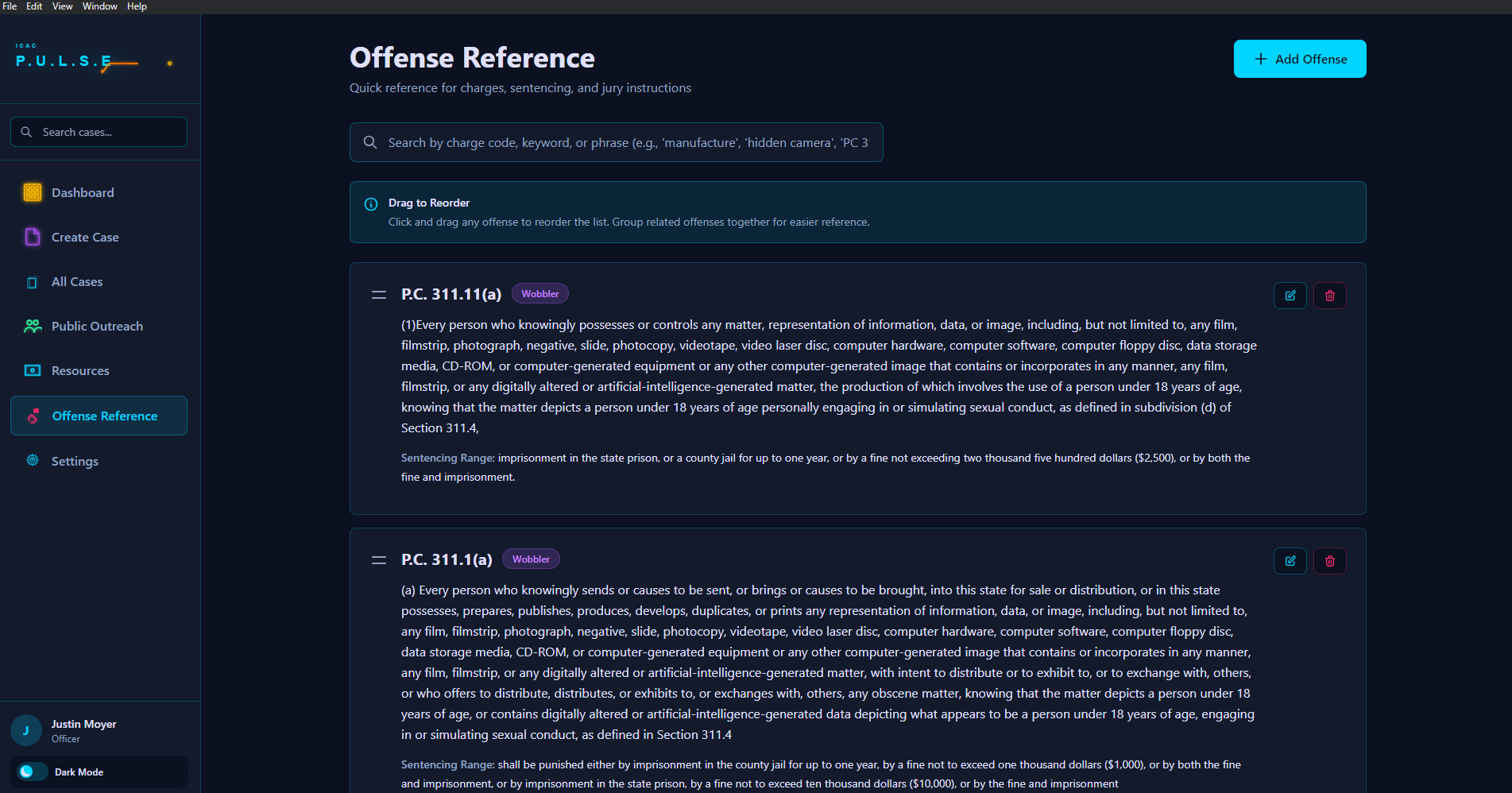Click the info icon in Drag to Reorder banner

[x=371, y=204]
